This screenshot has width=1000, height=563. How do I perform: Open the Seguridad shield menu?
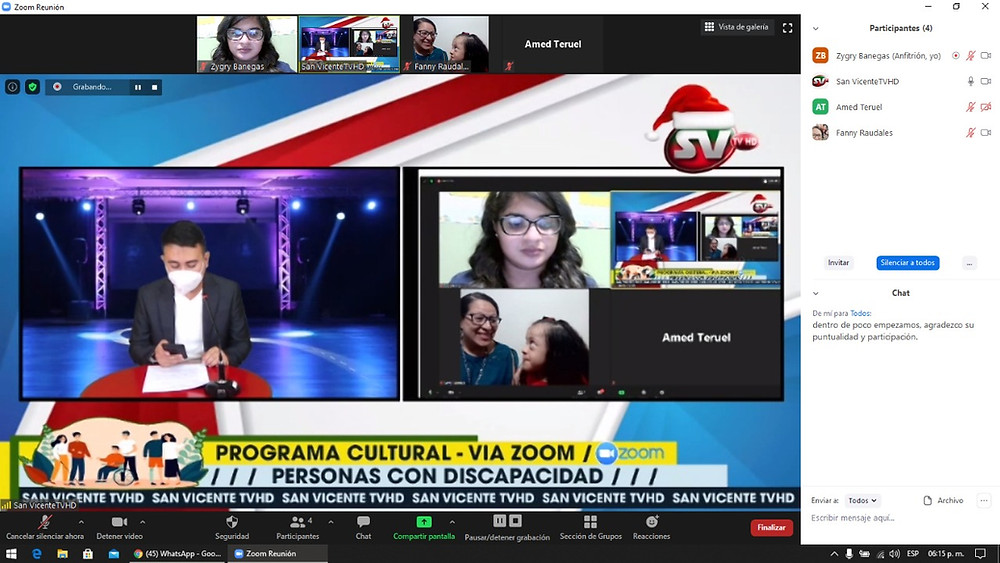pos(232,527)
